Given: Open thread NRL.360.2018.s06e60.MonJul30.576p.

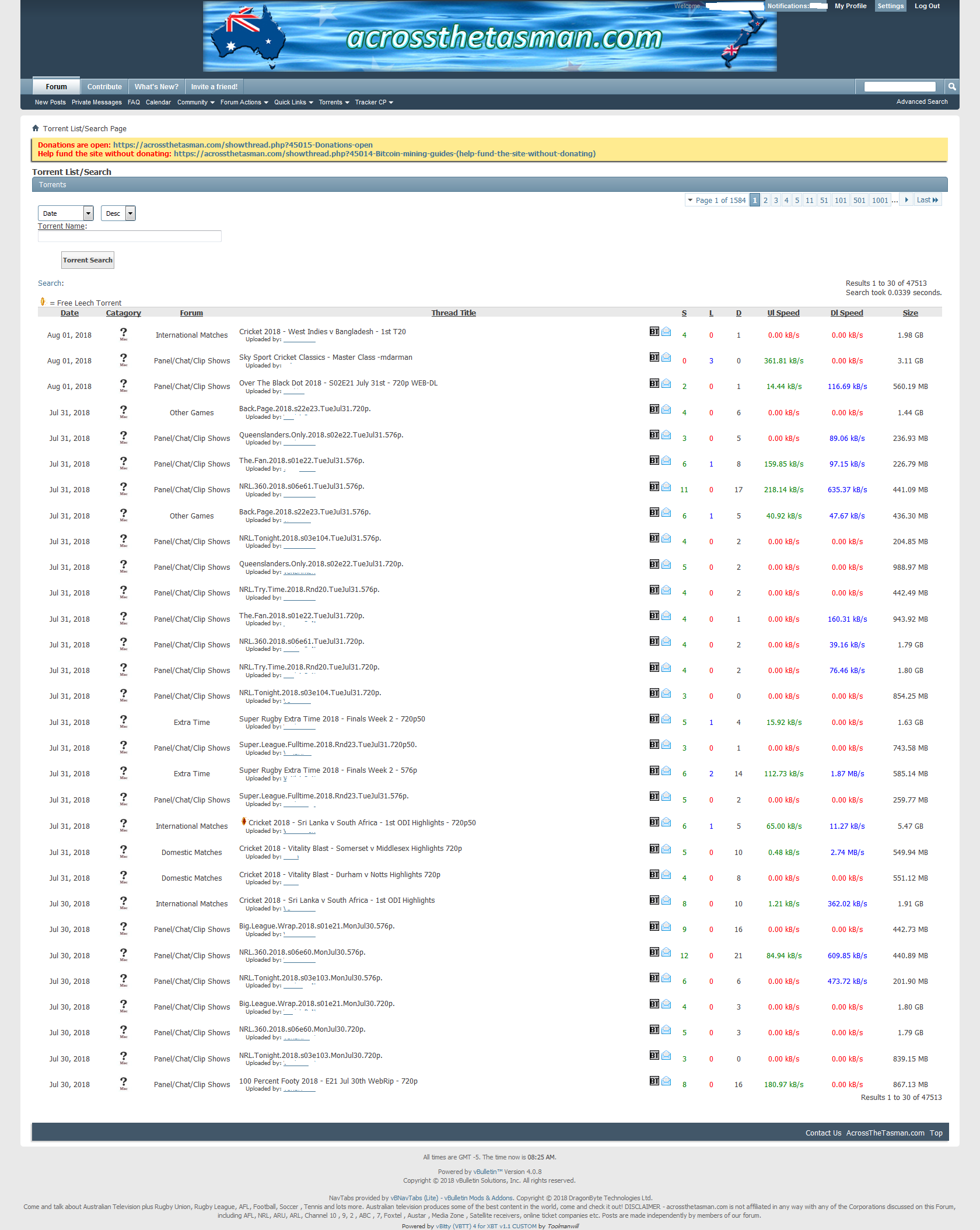Looking at the screenshot, I should click(302, 952).
